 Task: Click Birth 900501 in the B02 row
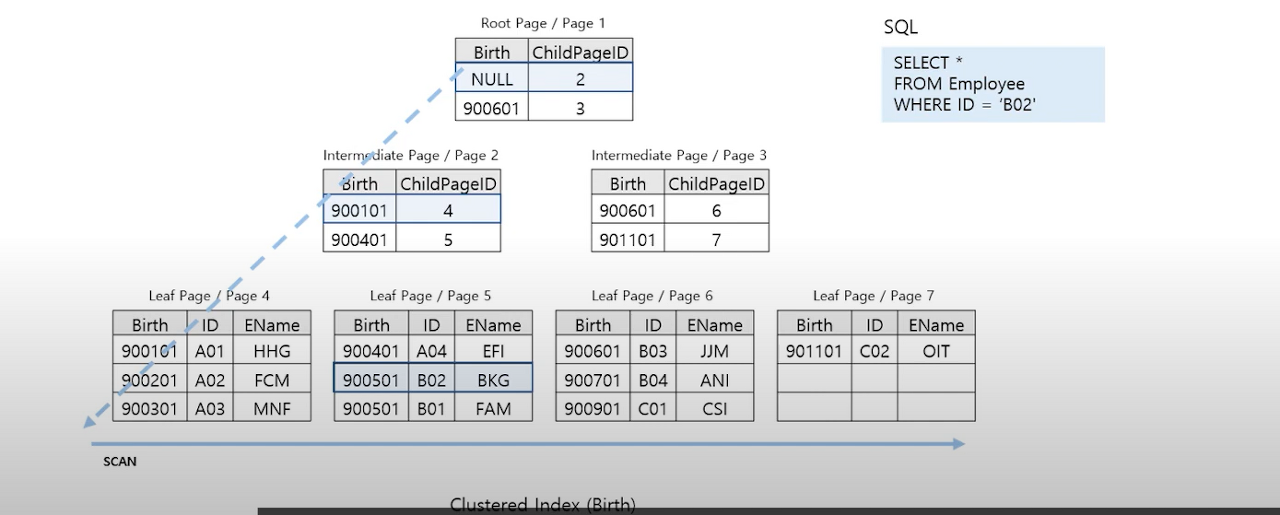371,380
